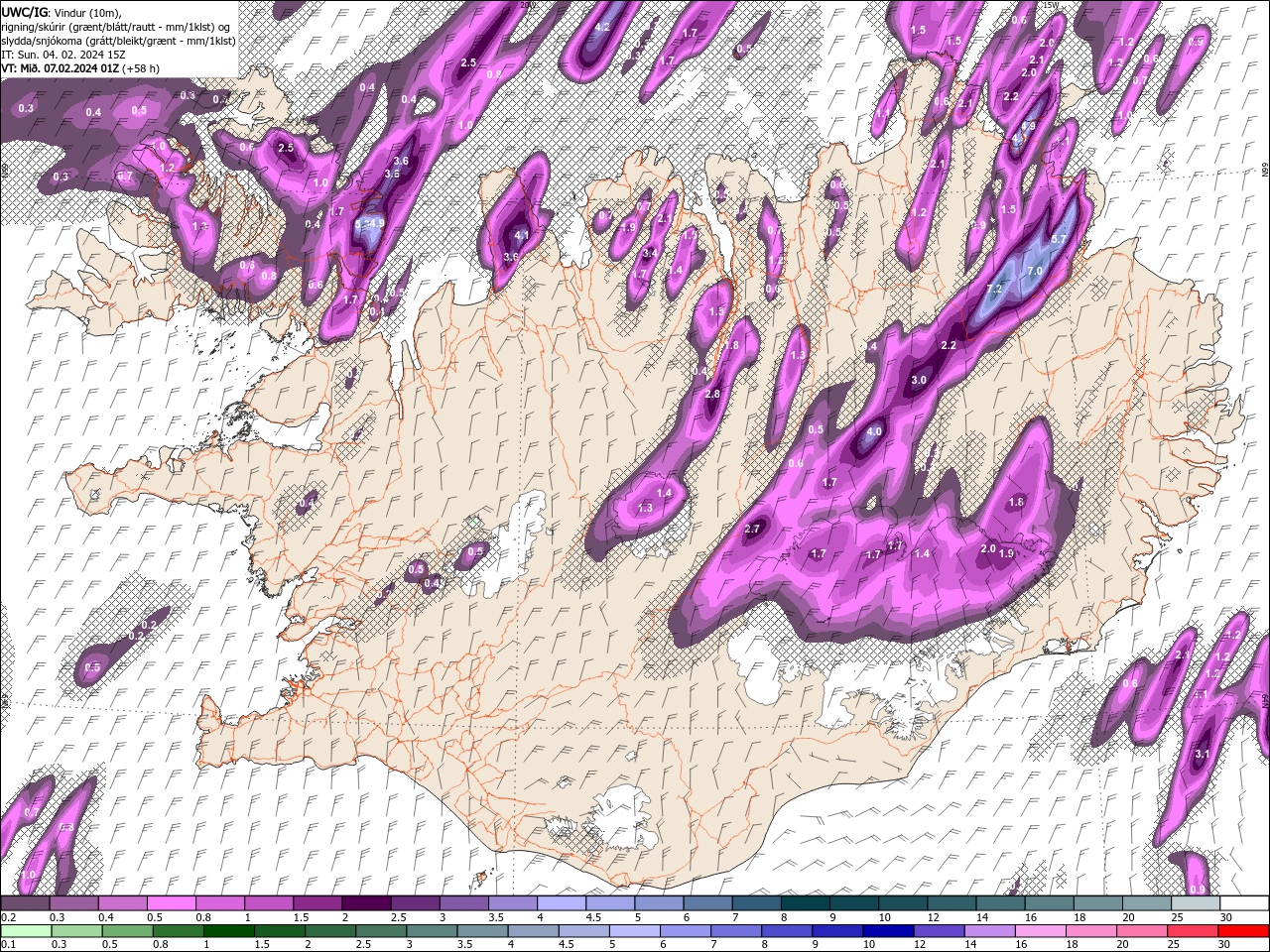Pick the magenta snow swatch between 0.5 and 0.8
Viewport: 1270px width, 952px height.
172,902
